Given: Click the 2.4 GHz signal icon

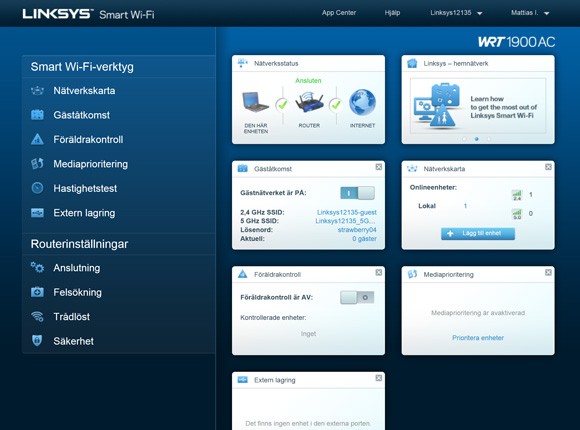Looking at the screenshot, I should click(517, 195).
